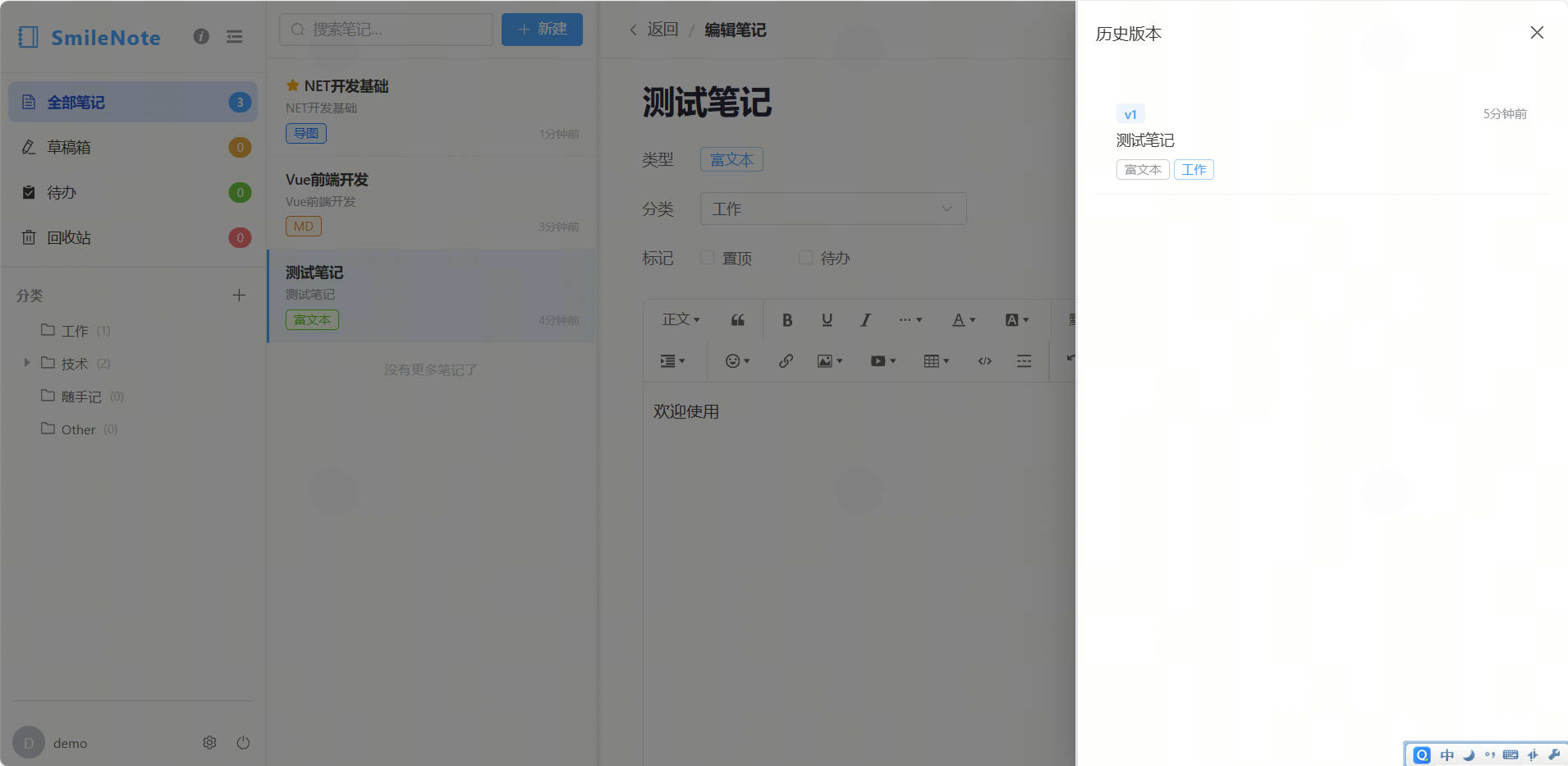Insert a divider line in the note
The width and height of the screenshot is (1568, 766).
pos(1024,360)
